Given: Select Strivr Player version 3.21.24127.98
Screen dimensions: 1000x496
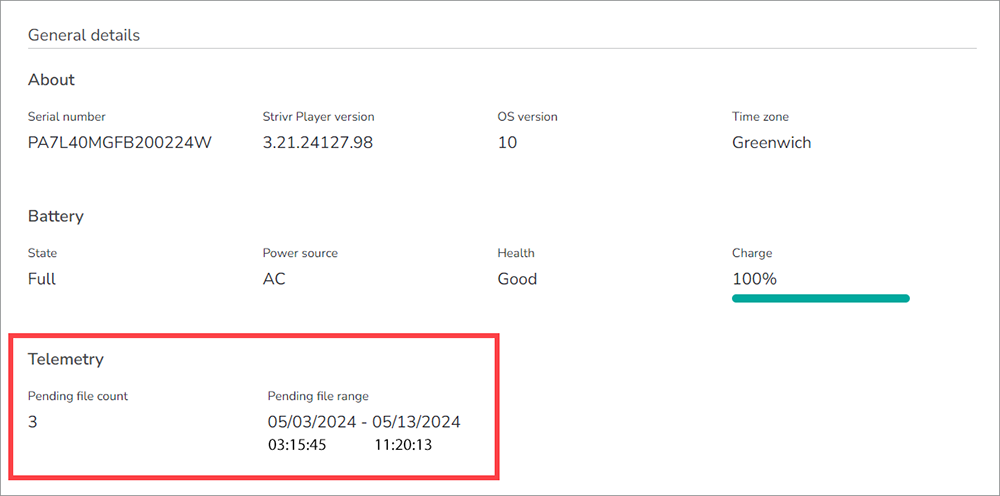Looking at the screenshot, I should point(318,143).
